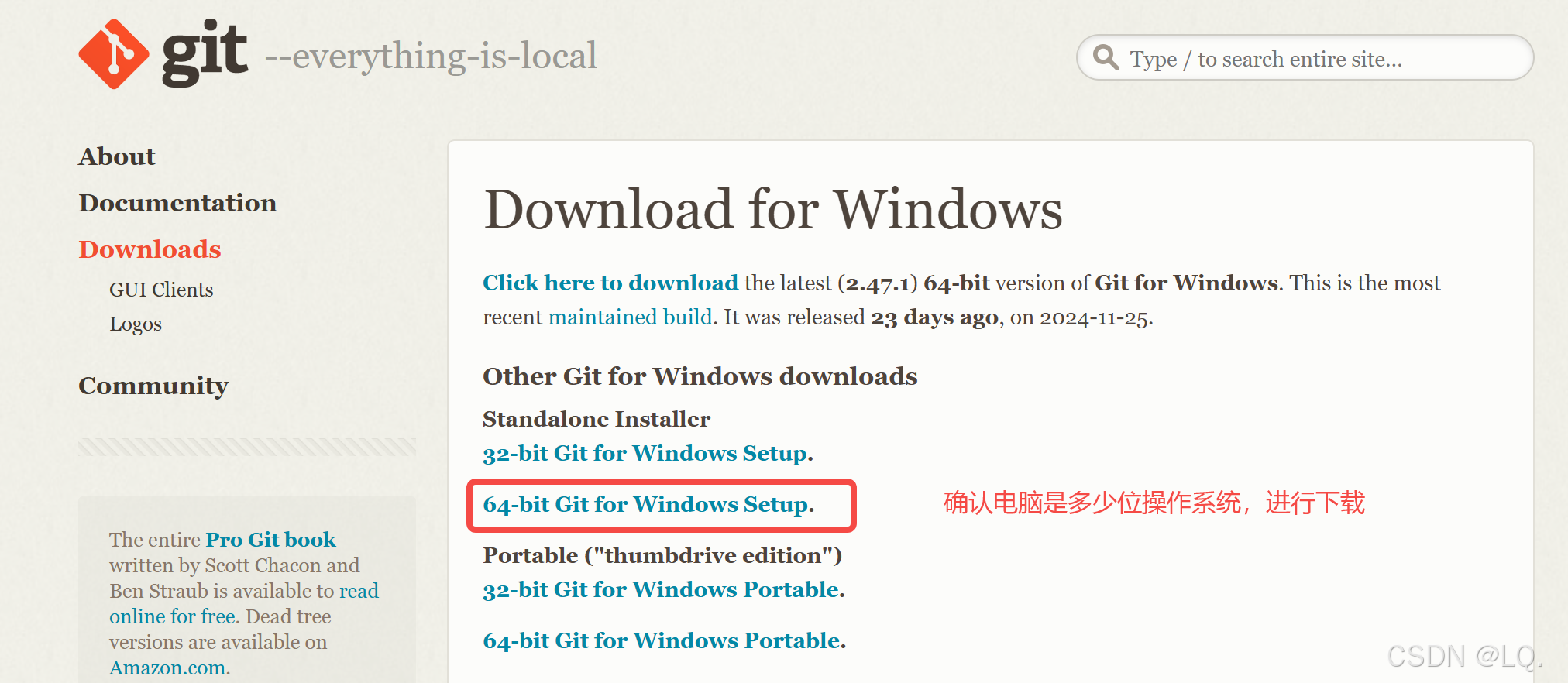Viewport: 1568px width, 683px height.
Task: Open the About section
Action: (x=117, y=156)
